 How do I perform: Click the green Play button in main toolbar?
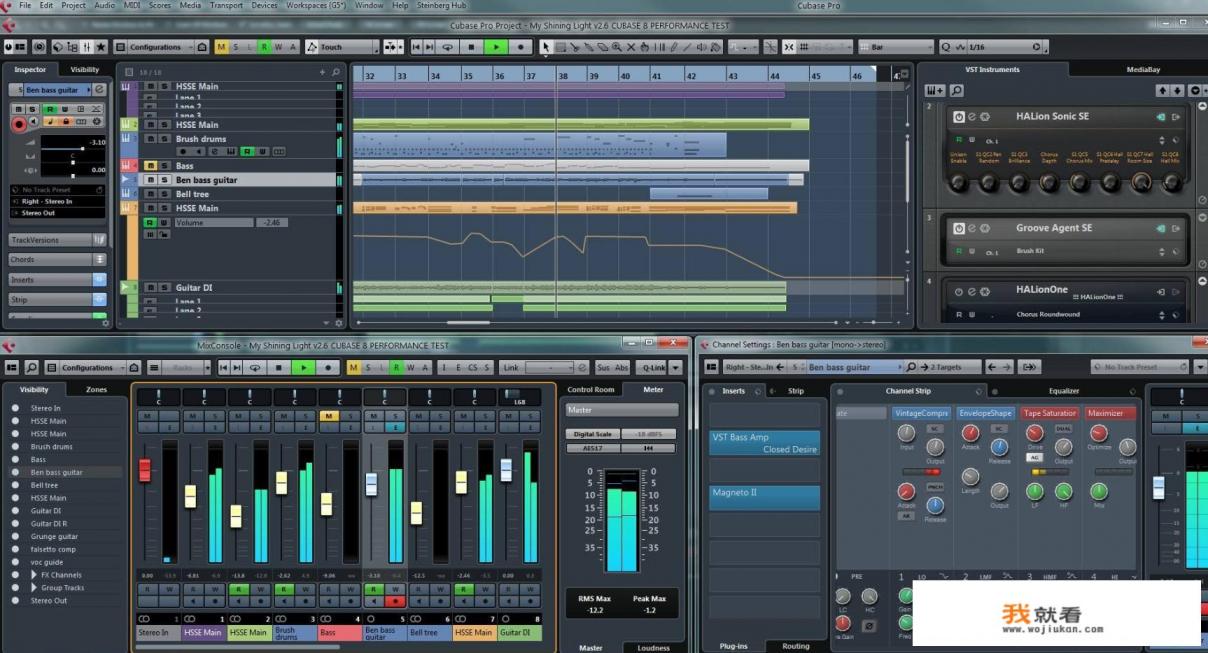pos(496,46)
